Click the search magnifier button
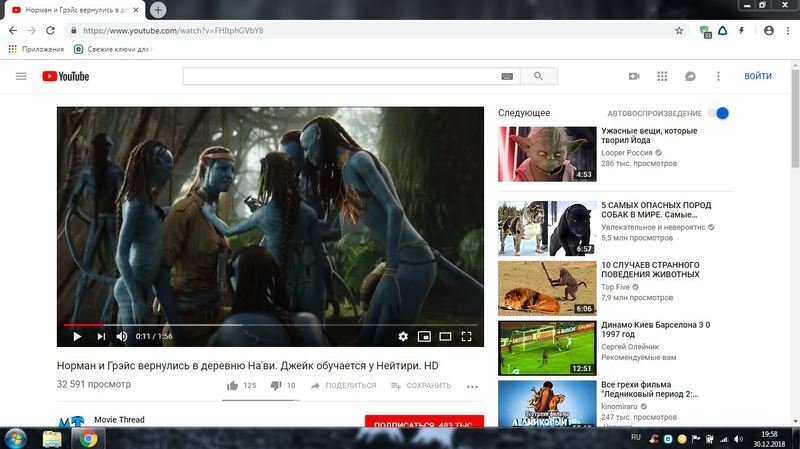The height and width of the screenshot is (449, 800). tap(539, 76)
